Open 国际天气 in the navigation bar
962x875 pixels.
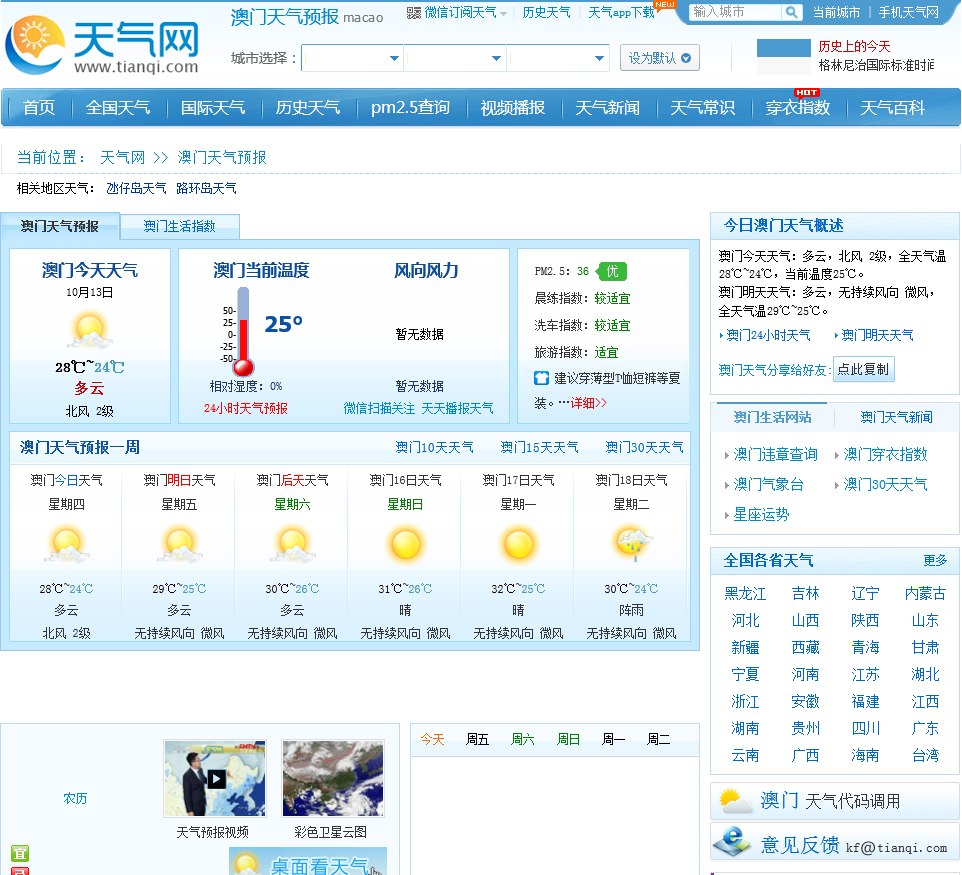click(x=213, y=107)
